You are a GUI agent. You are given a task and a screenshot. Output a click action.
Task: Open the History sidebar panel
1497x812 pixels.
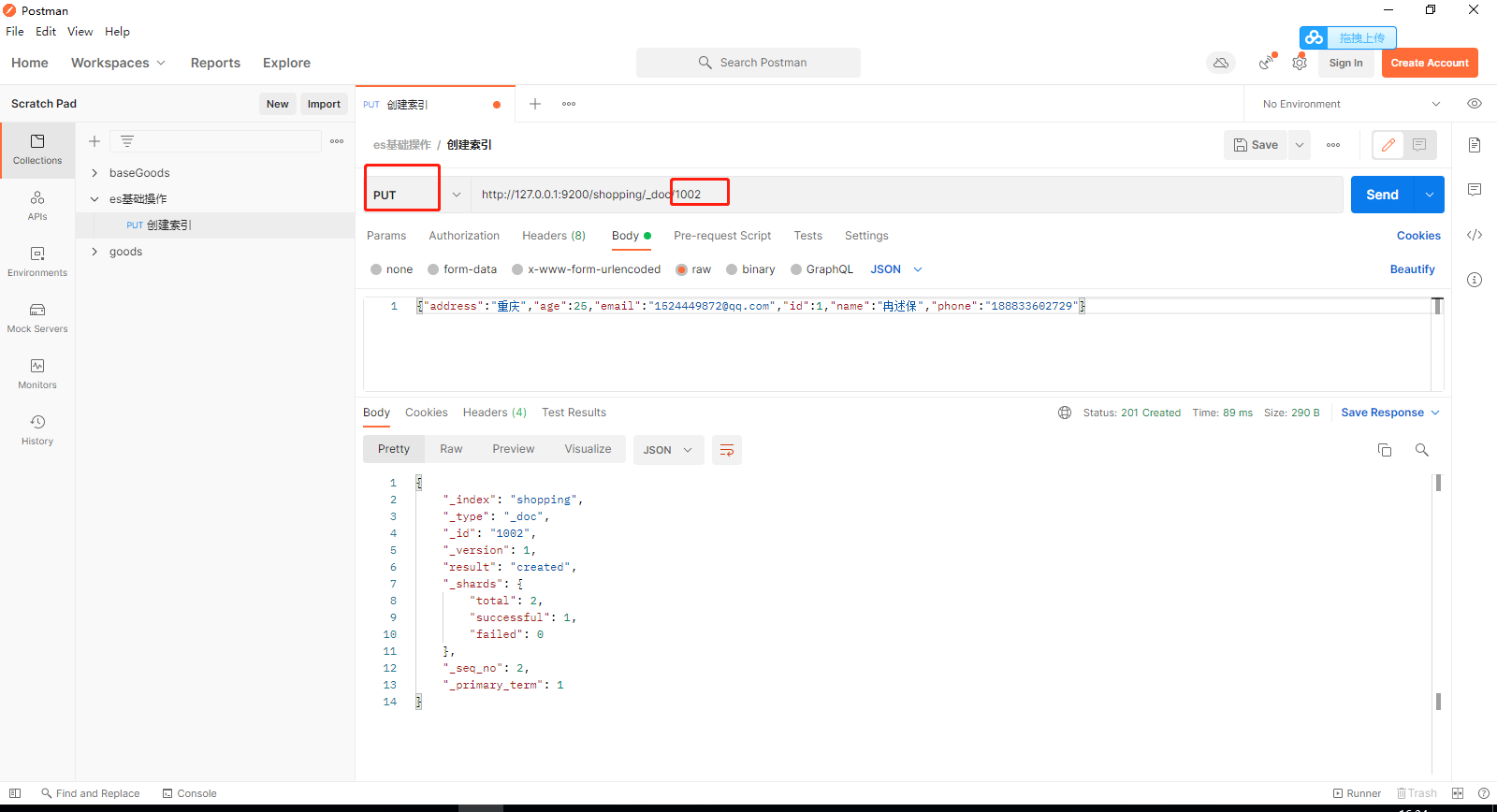coord(37,430)
